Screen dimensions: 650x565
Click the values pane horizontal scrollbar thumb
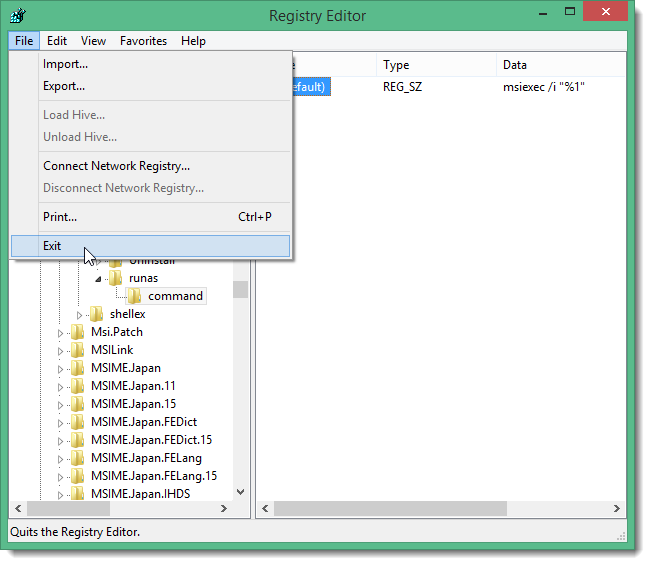tap(390, 508)
